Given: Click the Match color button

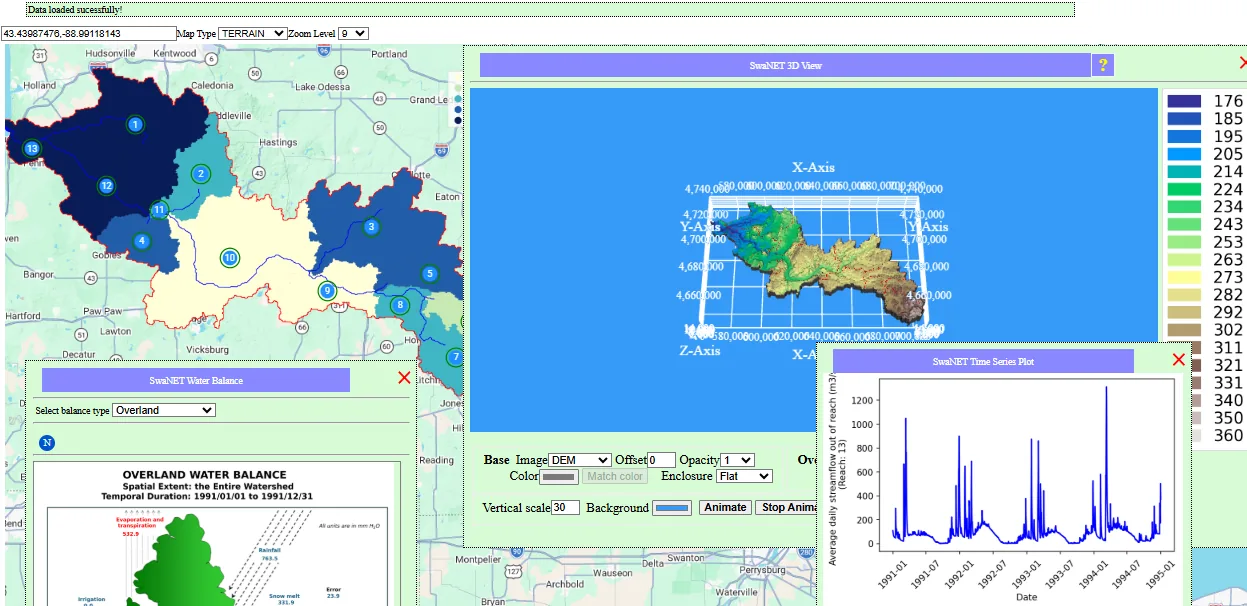Looking at the screenshot, I should click(x=615, y=476).
